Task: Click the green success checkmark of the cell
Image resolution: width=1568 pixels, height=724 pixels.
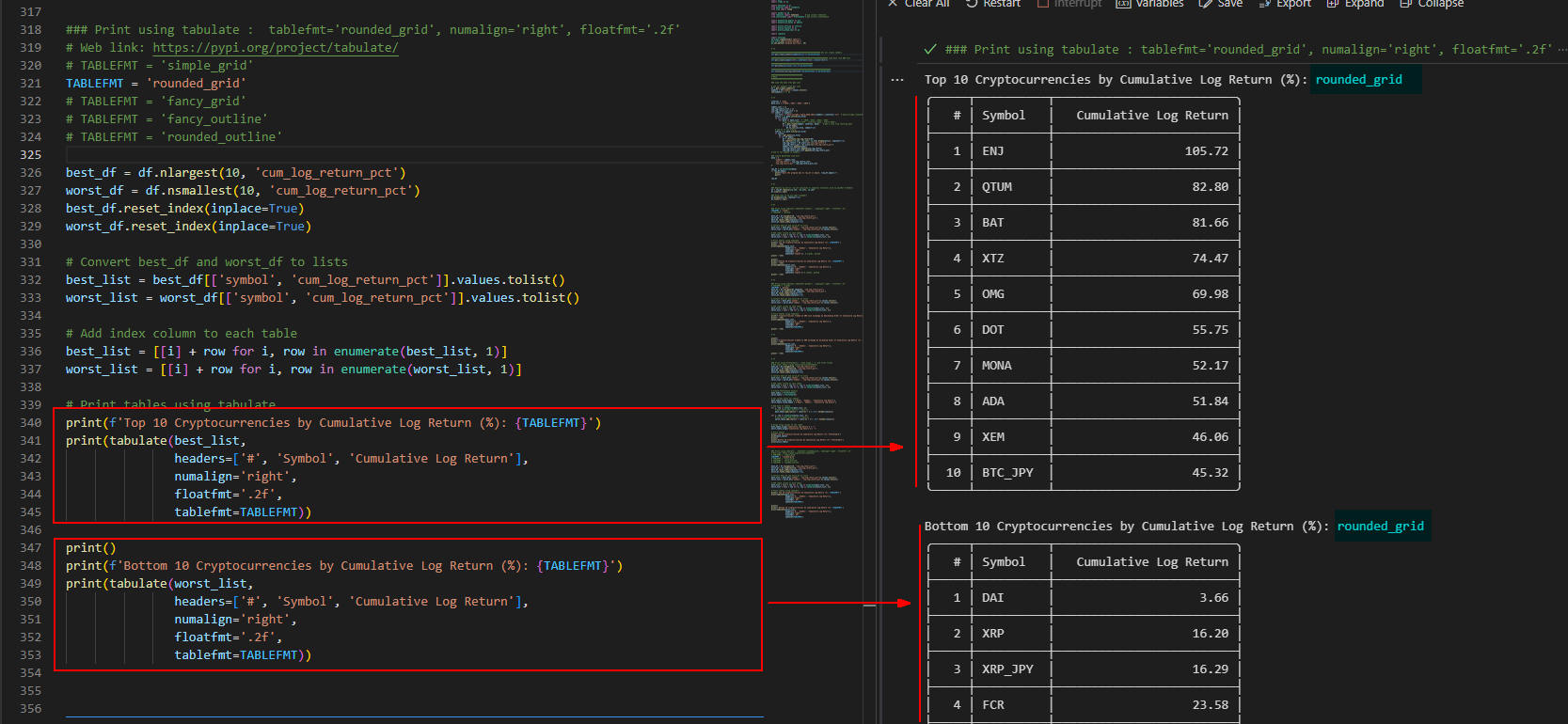Action: [930, 50]
